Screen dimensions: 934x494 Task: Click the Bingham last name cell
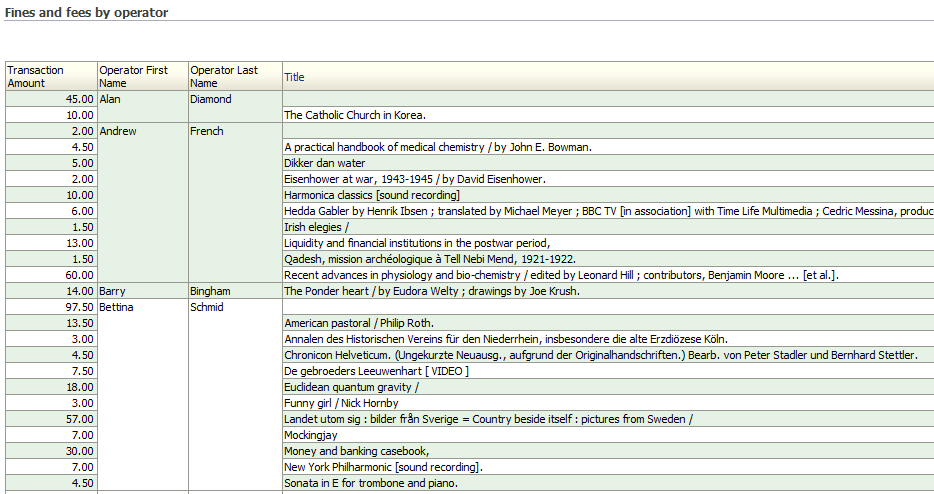click(210, 291)
